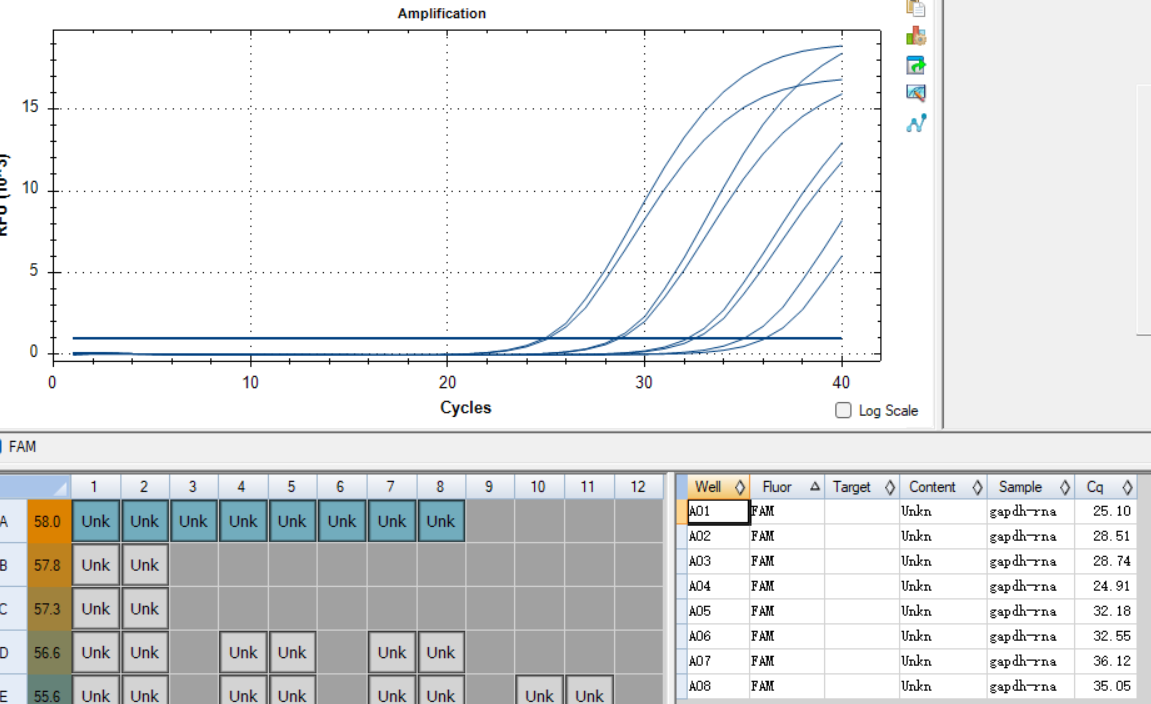The image size is (1151, 704).
Task: Select plate well D7 Unk
Action: (x=392, y=653)
